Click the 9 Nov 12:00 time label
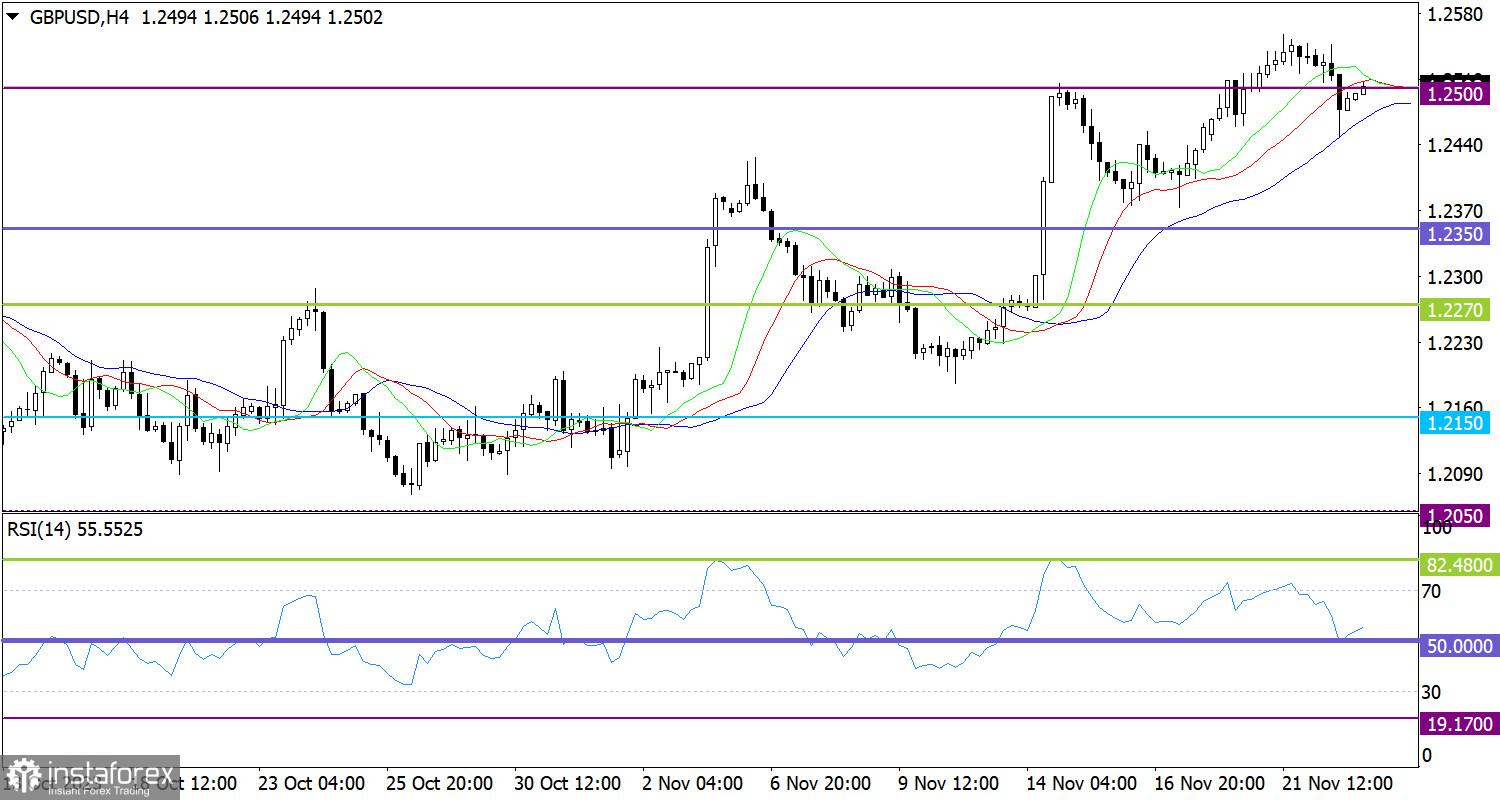 pyautogui.click(x=949, y=782)
